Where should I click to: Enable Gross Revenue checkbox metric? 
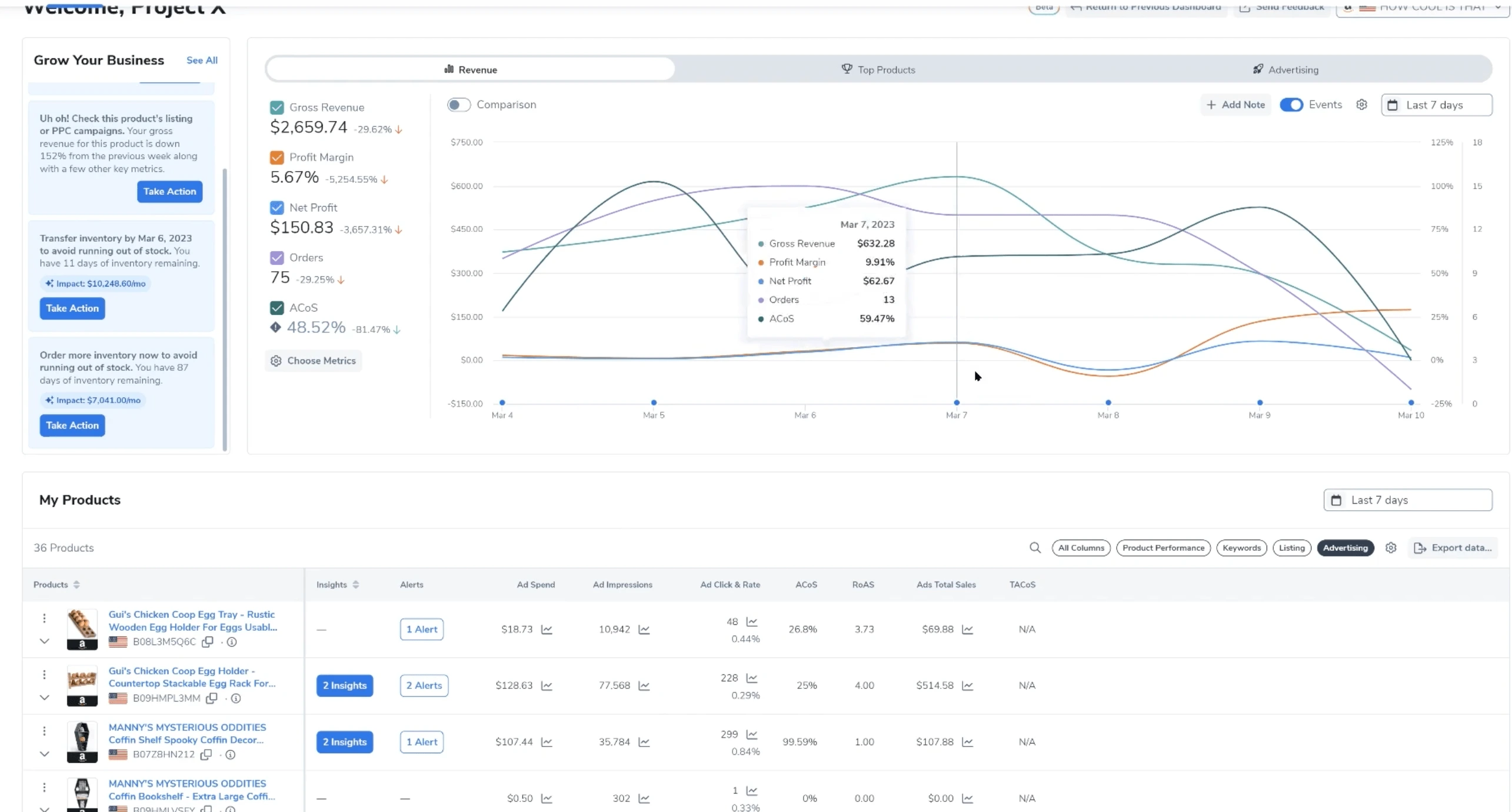pos(277,107)
